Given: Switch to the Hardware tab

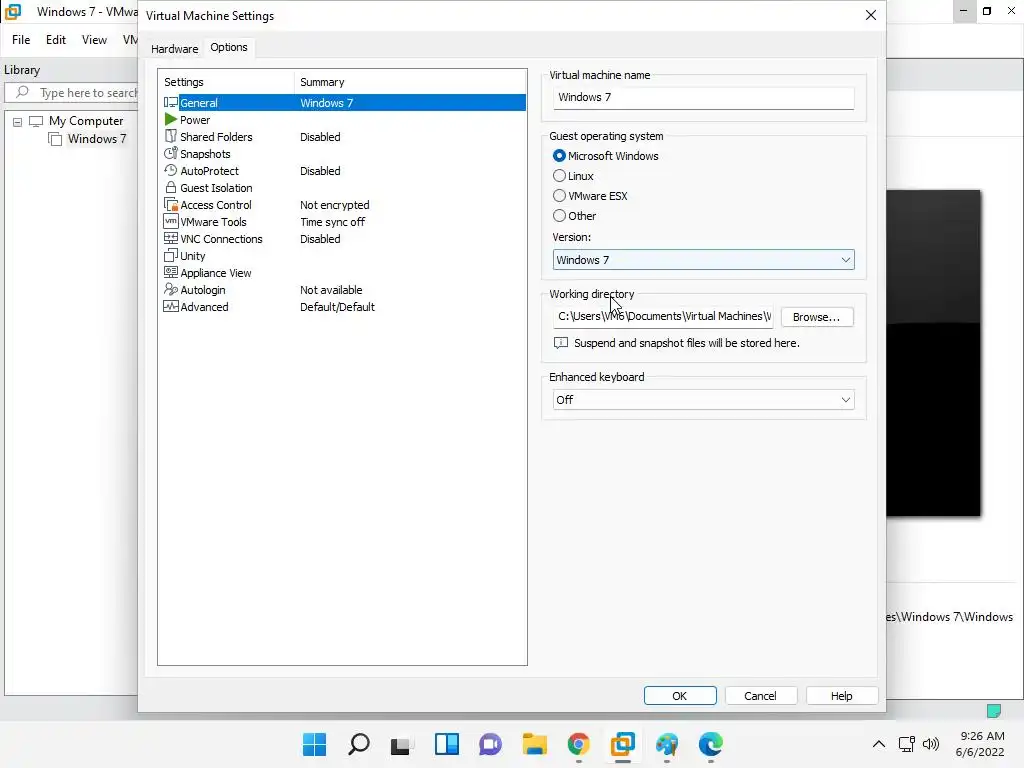Looking at the screenshot, I should pyautogui.click(x=174, y=48).
